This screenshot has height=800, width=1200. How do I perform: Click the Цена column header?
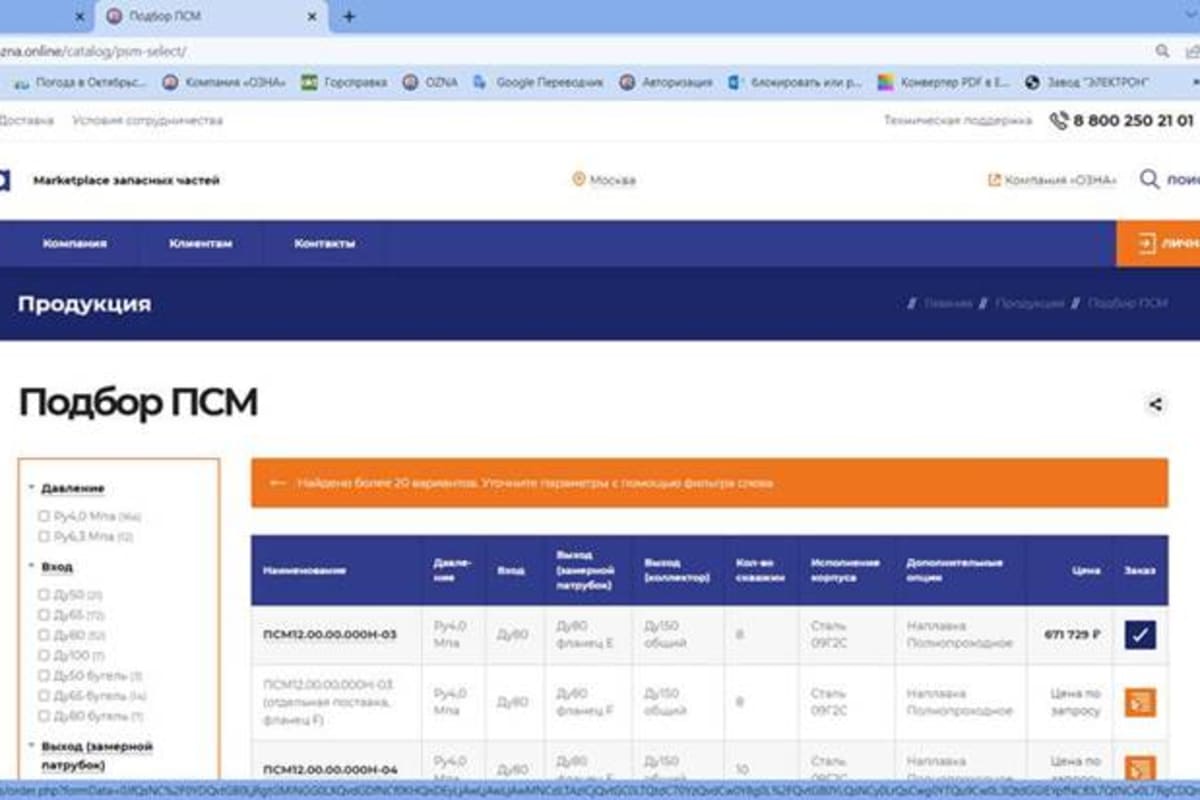point(1085,570)
